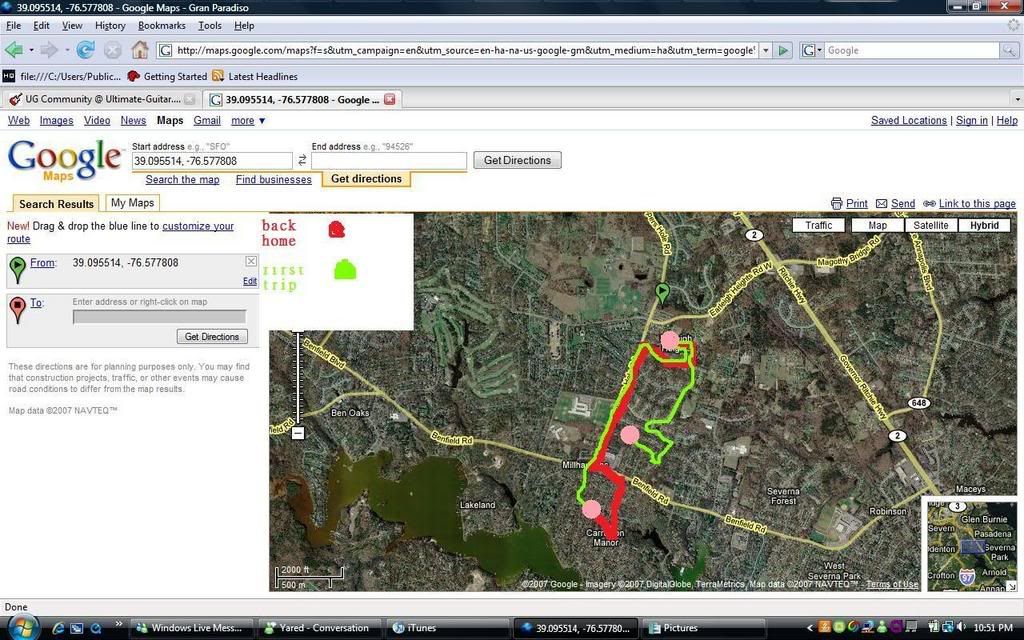The height and width of the screenshot is (640, 1024).
Task: Click the Edit link for From address
Action: point(249,281)
